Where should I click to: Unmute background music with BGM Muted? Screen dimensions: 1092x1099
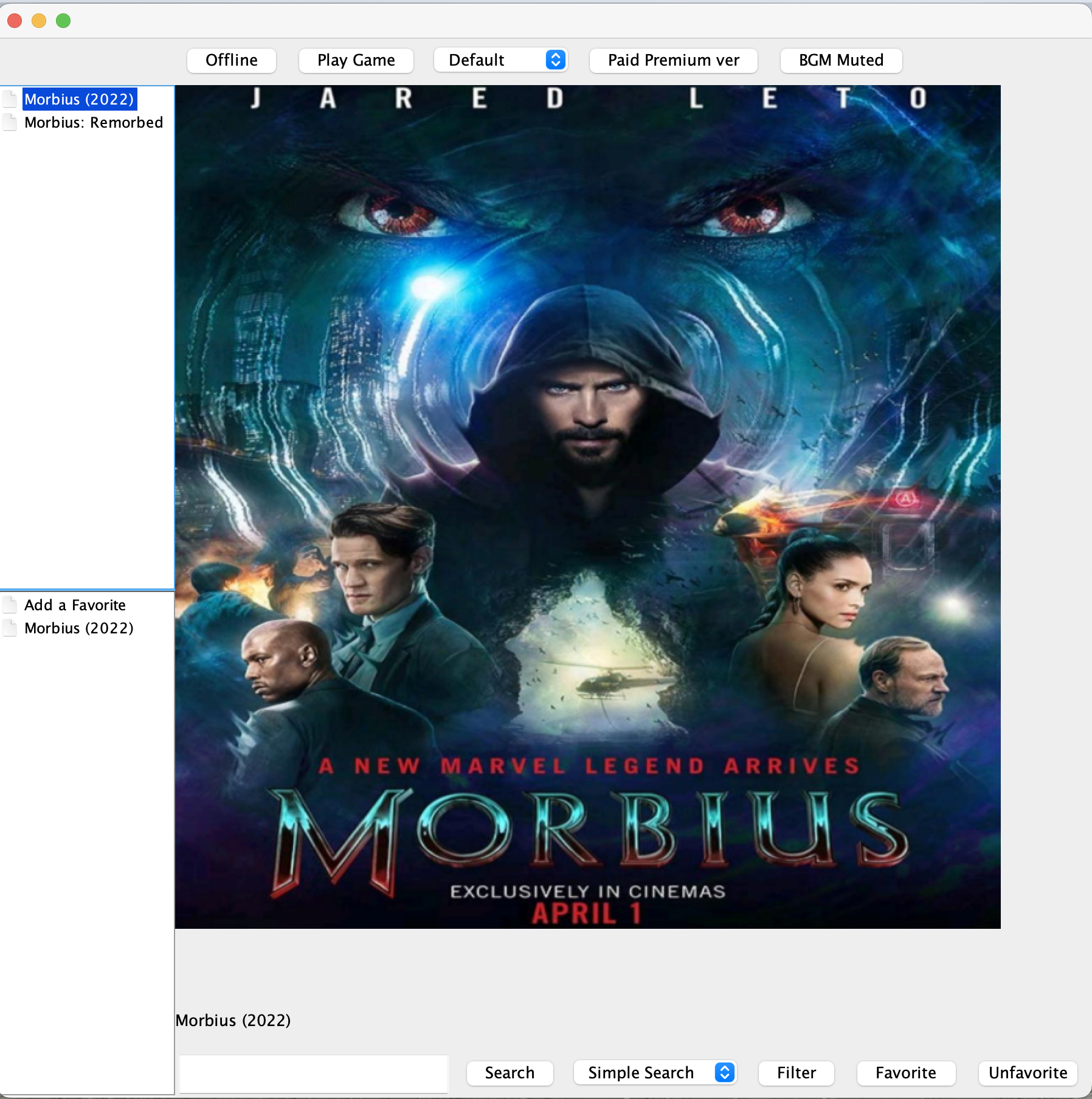pyautogui.click(x=840, y=60)
